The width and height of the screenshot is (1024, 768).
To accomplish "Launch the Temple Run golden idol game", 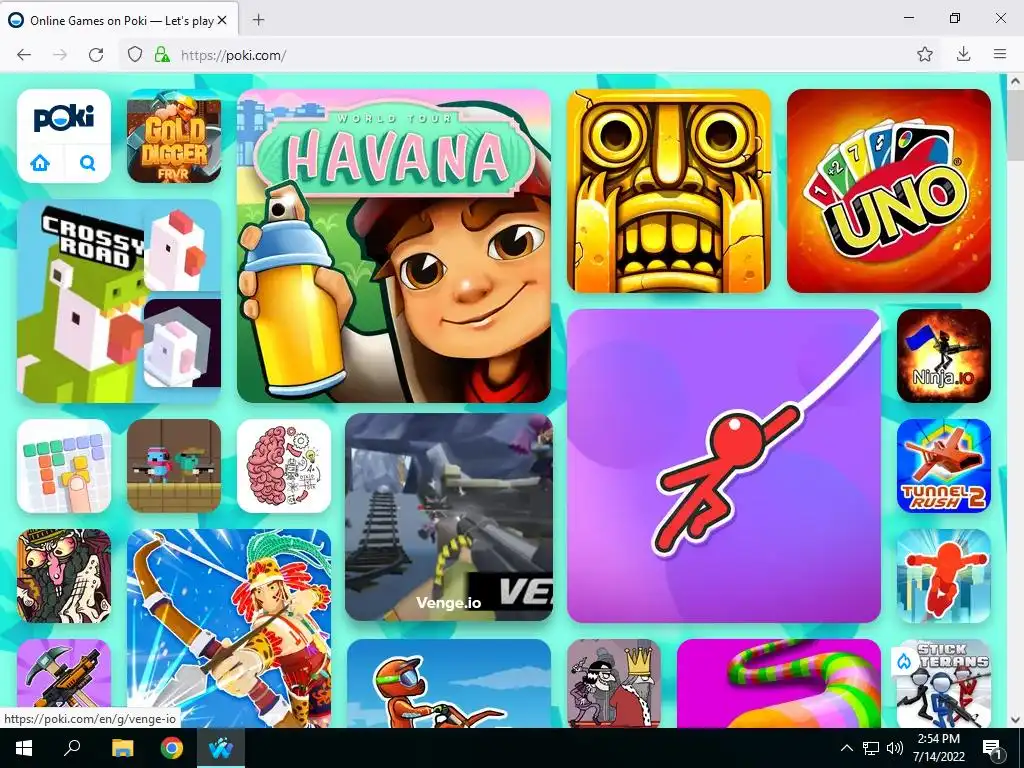I will [669, 191].
